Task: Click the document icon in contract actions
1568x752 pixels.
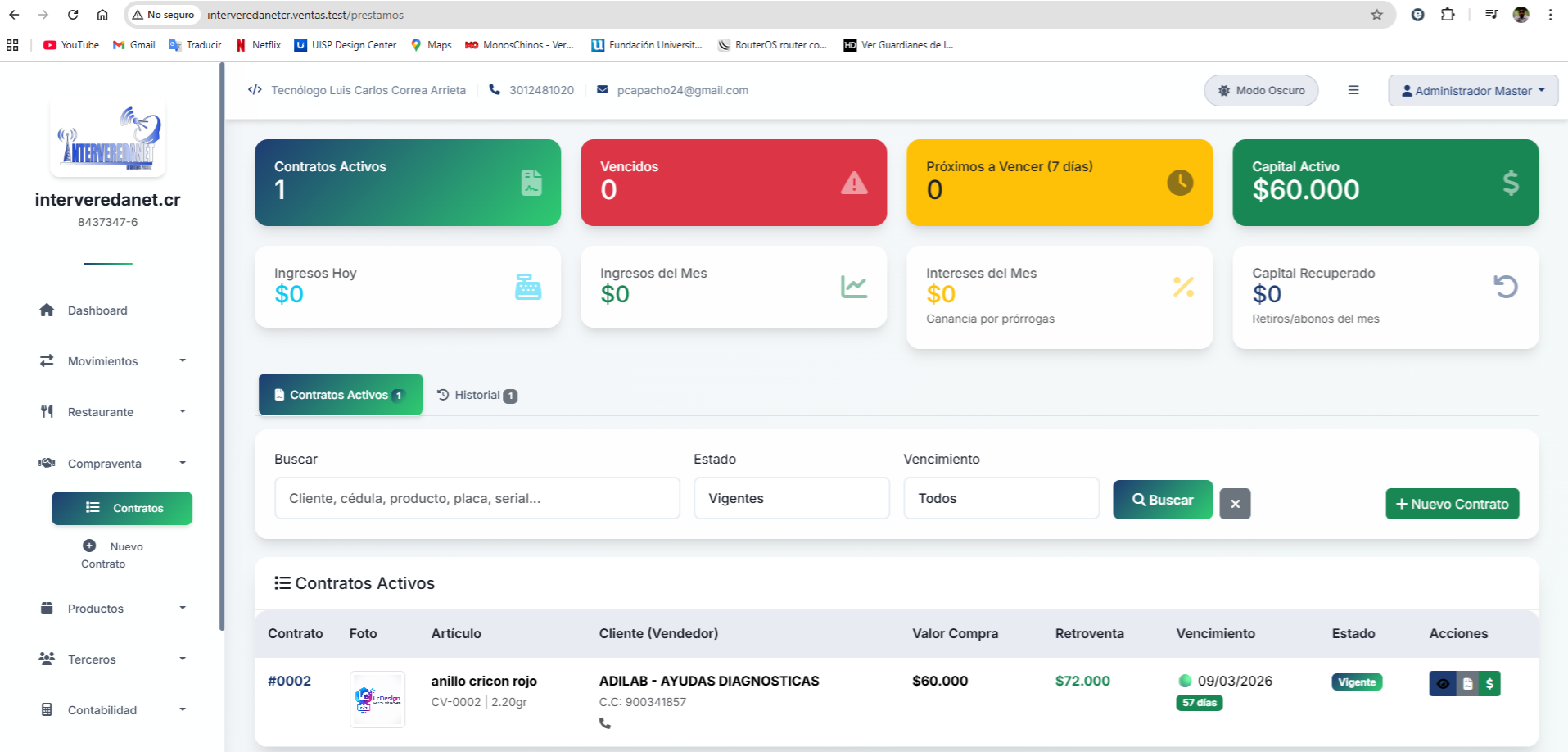Action: tap(1466, 683)
